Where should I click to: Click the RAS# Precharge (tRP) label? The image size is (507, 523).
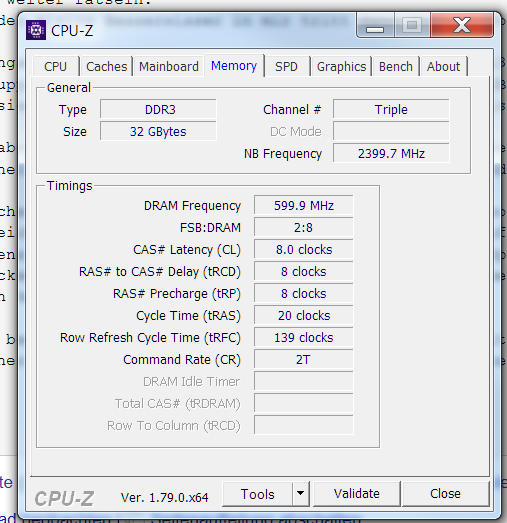click(x=177, y=294)
